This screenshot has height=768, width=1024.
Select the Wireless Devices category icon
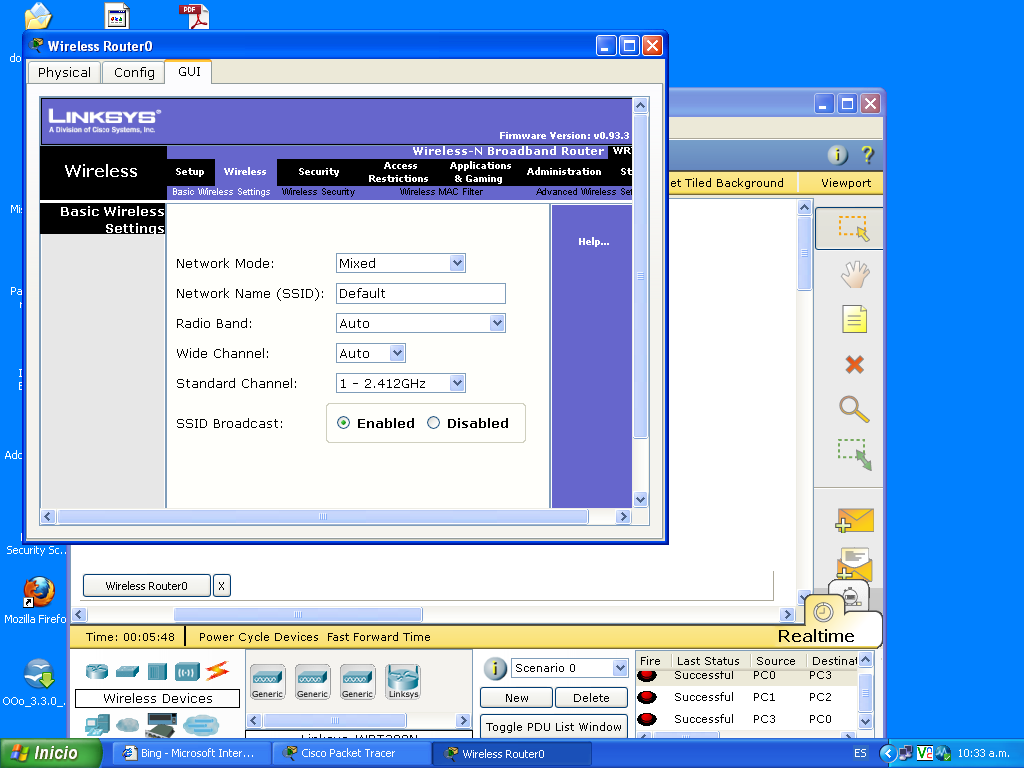[187, 671]
